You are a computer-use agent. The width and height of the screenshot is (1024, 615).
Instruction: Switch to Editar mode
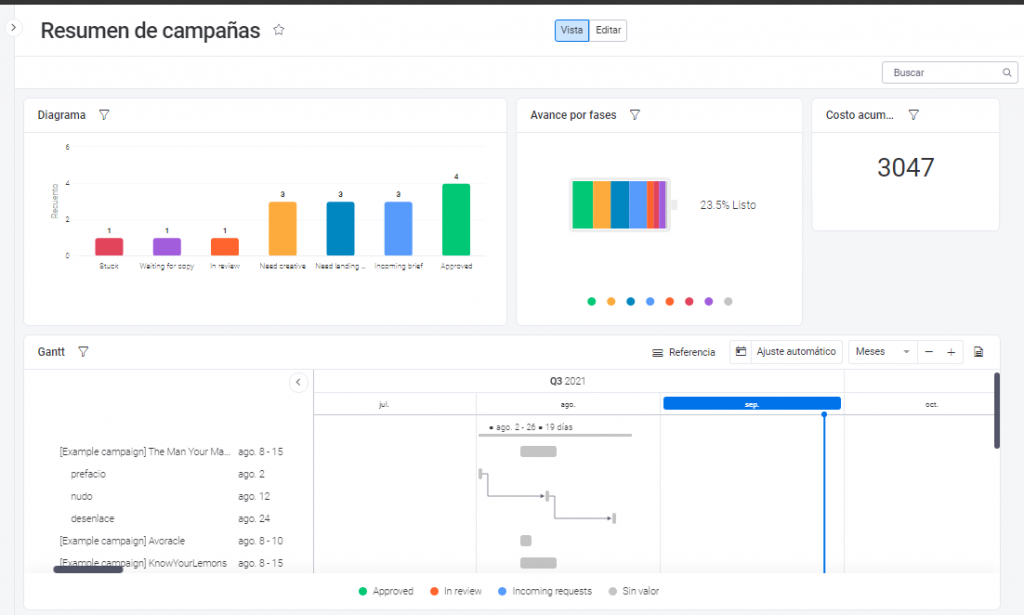coord(608,31)
